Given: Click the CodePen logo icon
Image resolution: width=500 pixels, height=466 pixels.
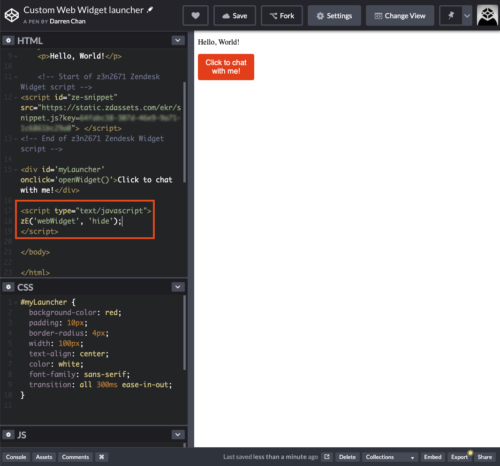Looking at the screenshot, I should tap(12, 15).
